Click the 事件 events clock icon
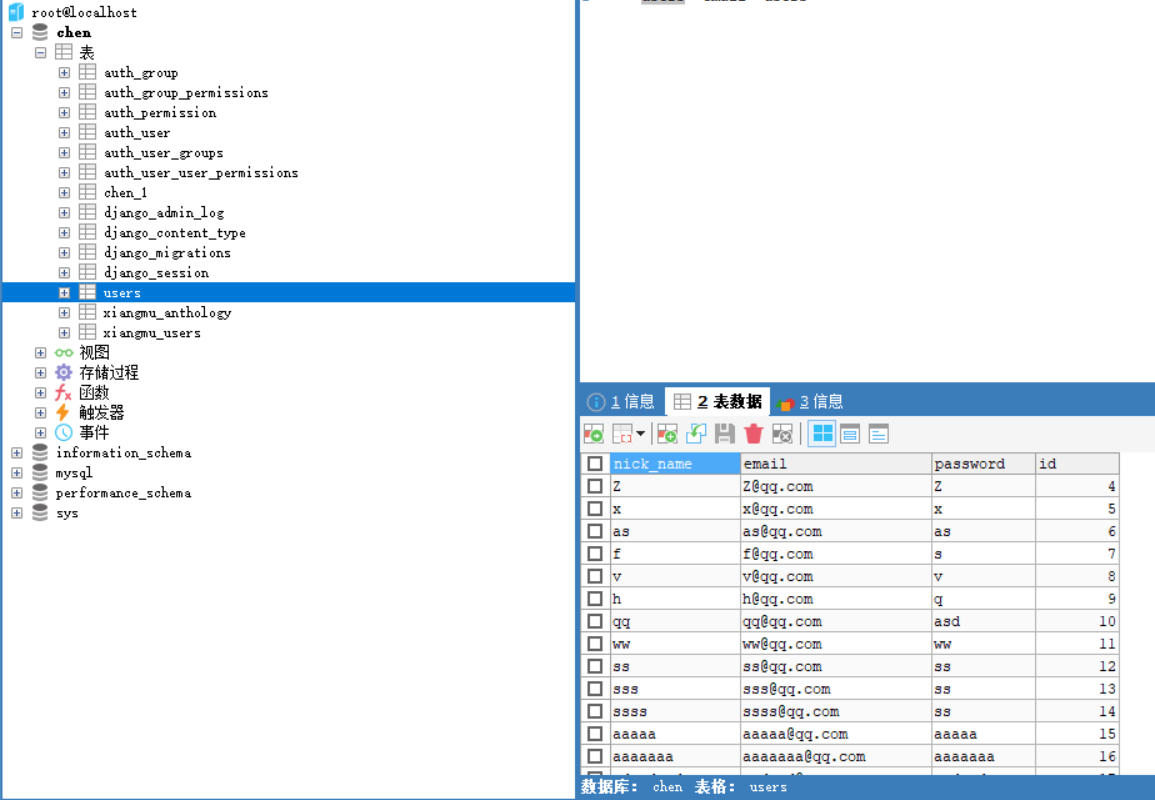Image resolution: width=1155 pixels, height=800 pixels. pos(64,432)
